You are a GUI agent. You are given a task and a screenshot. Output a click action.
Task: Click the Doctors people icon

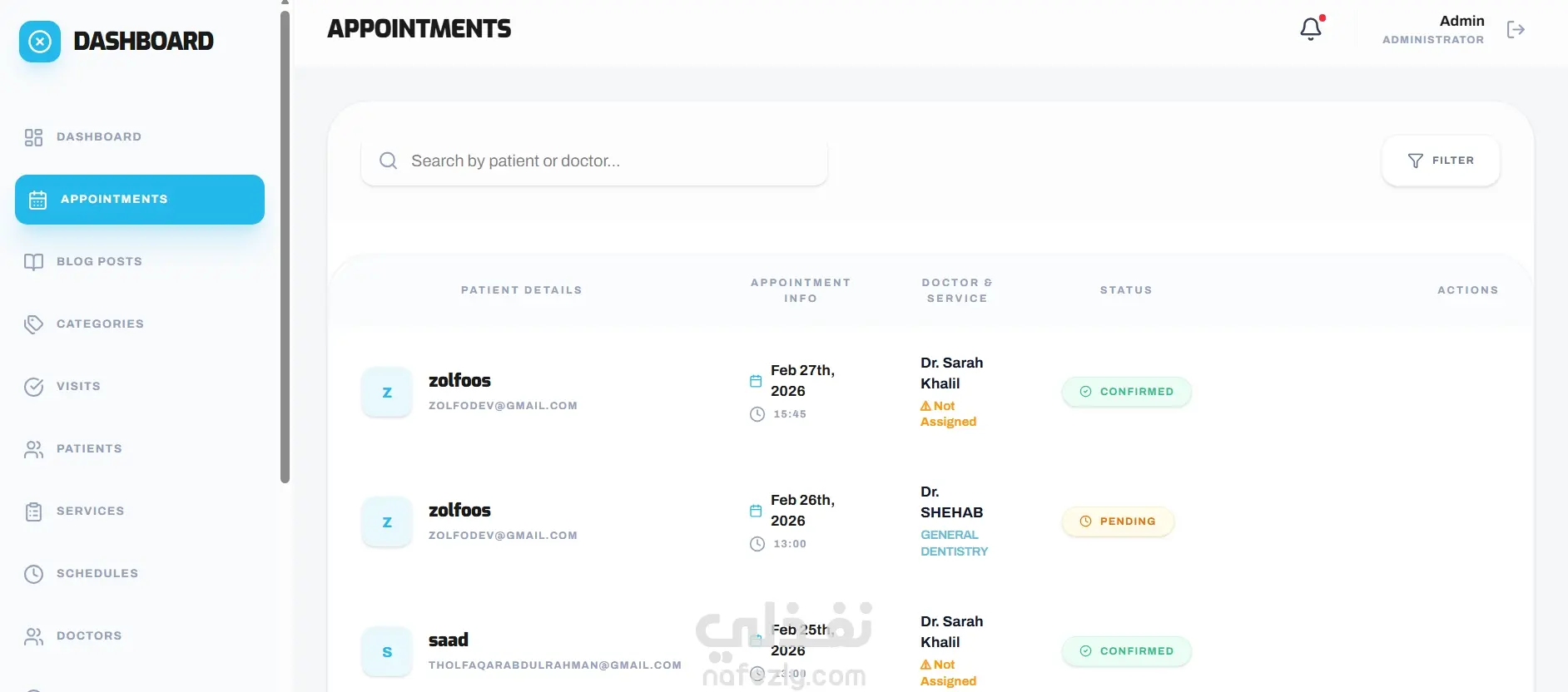[x=33, y=636]
